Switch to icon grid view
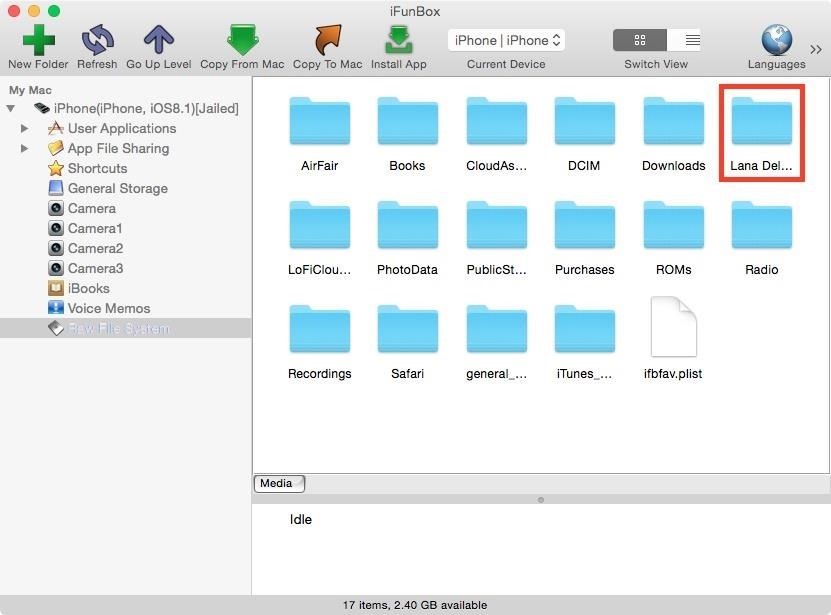This screenshot has width=831, height=615. click(x=640, y=40)
